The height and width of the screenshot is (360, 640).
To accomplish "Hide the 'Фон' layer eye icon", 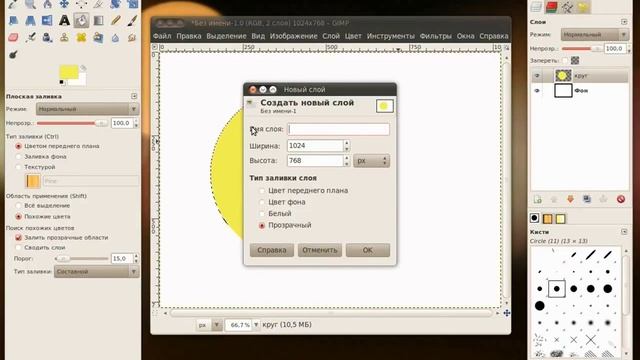I will (537, 91).
